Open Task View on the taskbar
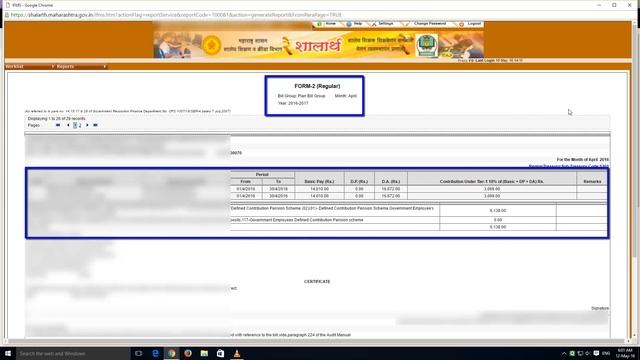Viewport: 640px width, 360px height. [x=138, y=353]
